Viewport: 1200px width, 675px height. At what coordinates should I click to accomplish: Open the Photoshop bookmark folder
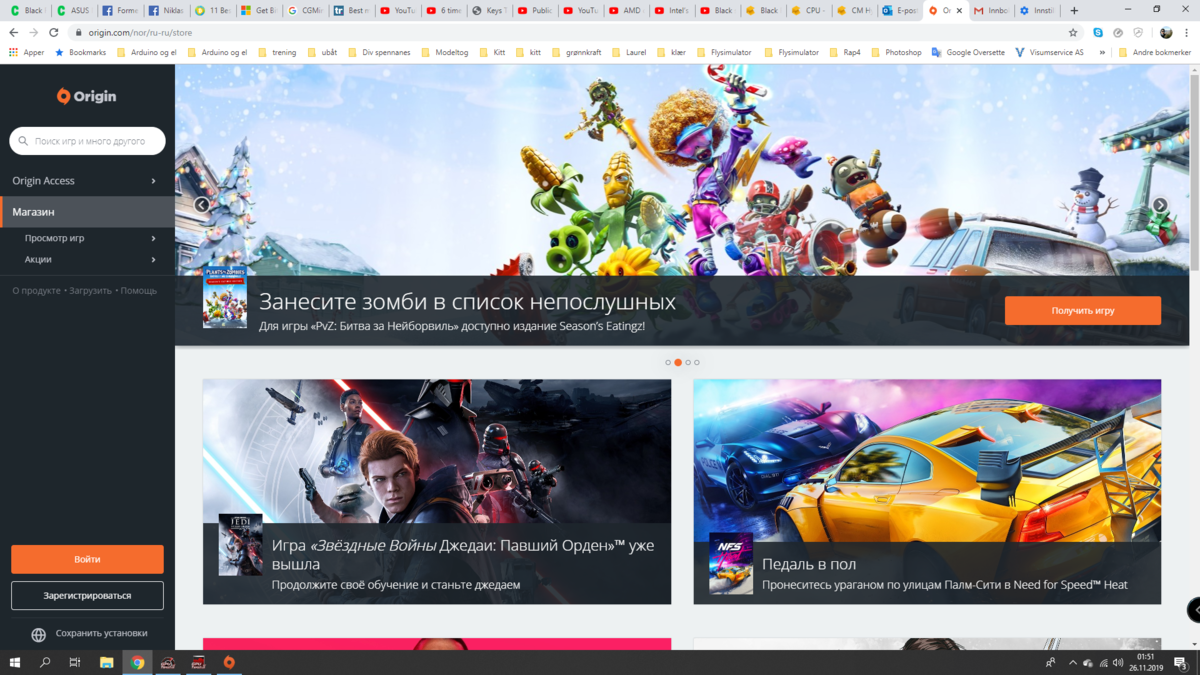click(896, 52)
